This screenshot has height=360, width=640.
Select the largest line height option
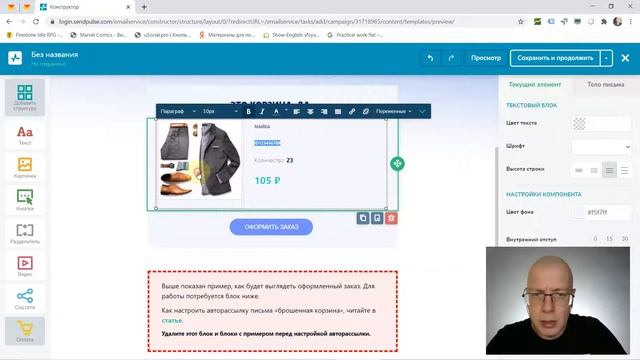click(x=624, y=171)
